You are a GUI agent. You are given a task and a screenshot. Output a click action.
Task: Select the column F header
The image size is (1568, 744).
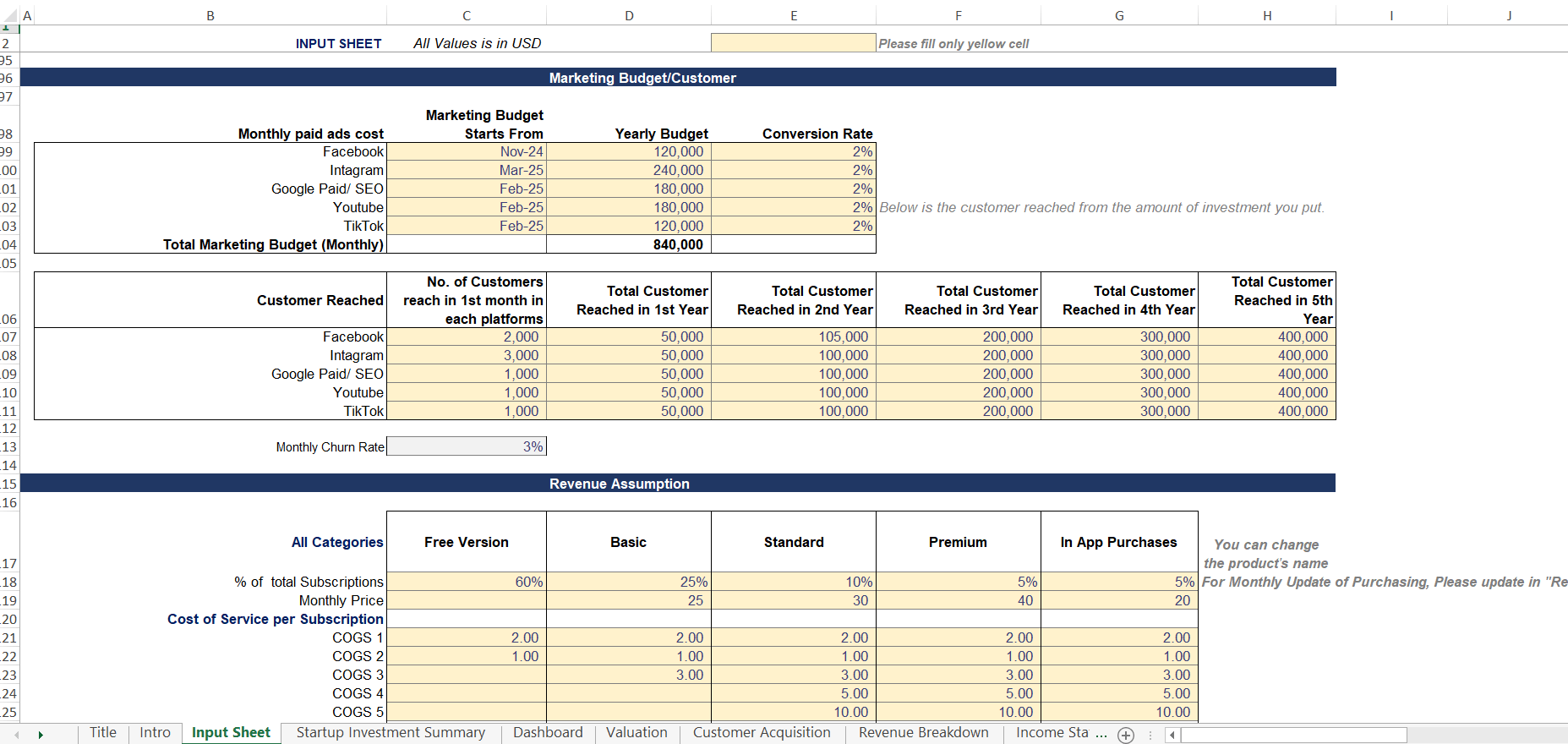pos(958,15)
